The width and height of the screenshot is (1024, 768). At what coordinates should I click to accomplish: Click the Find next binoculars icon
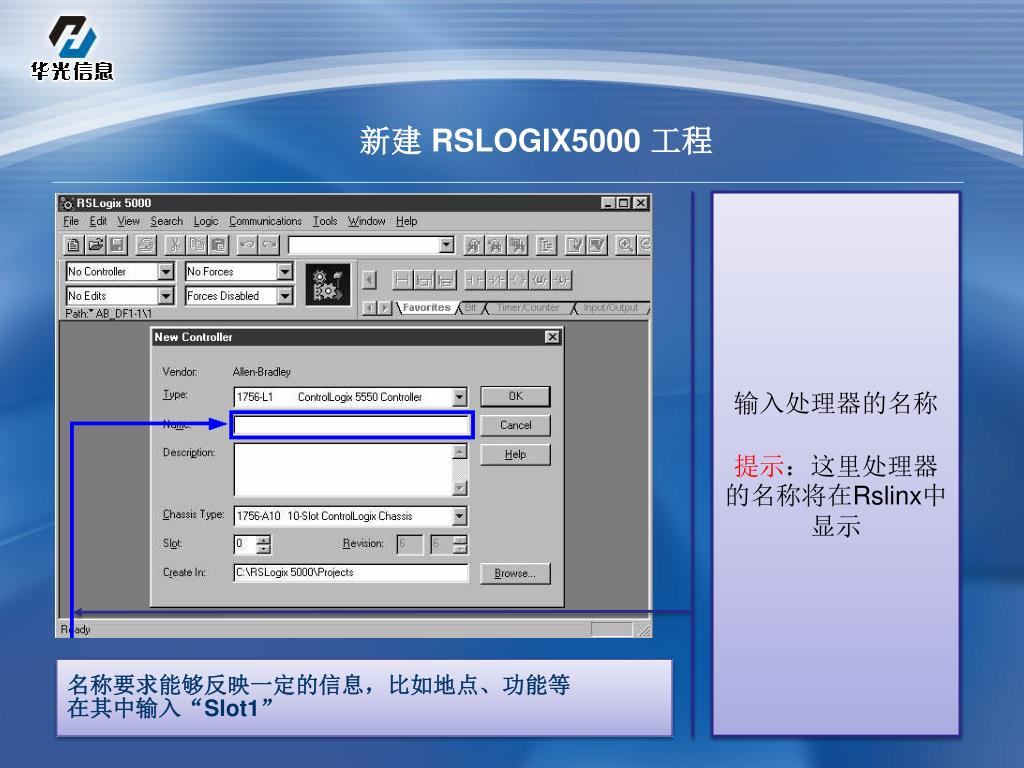click(x=495, y=245)
